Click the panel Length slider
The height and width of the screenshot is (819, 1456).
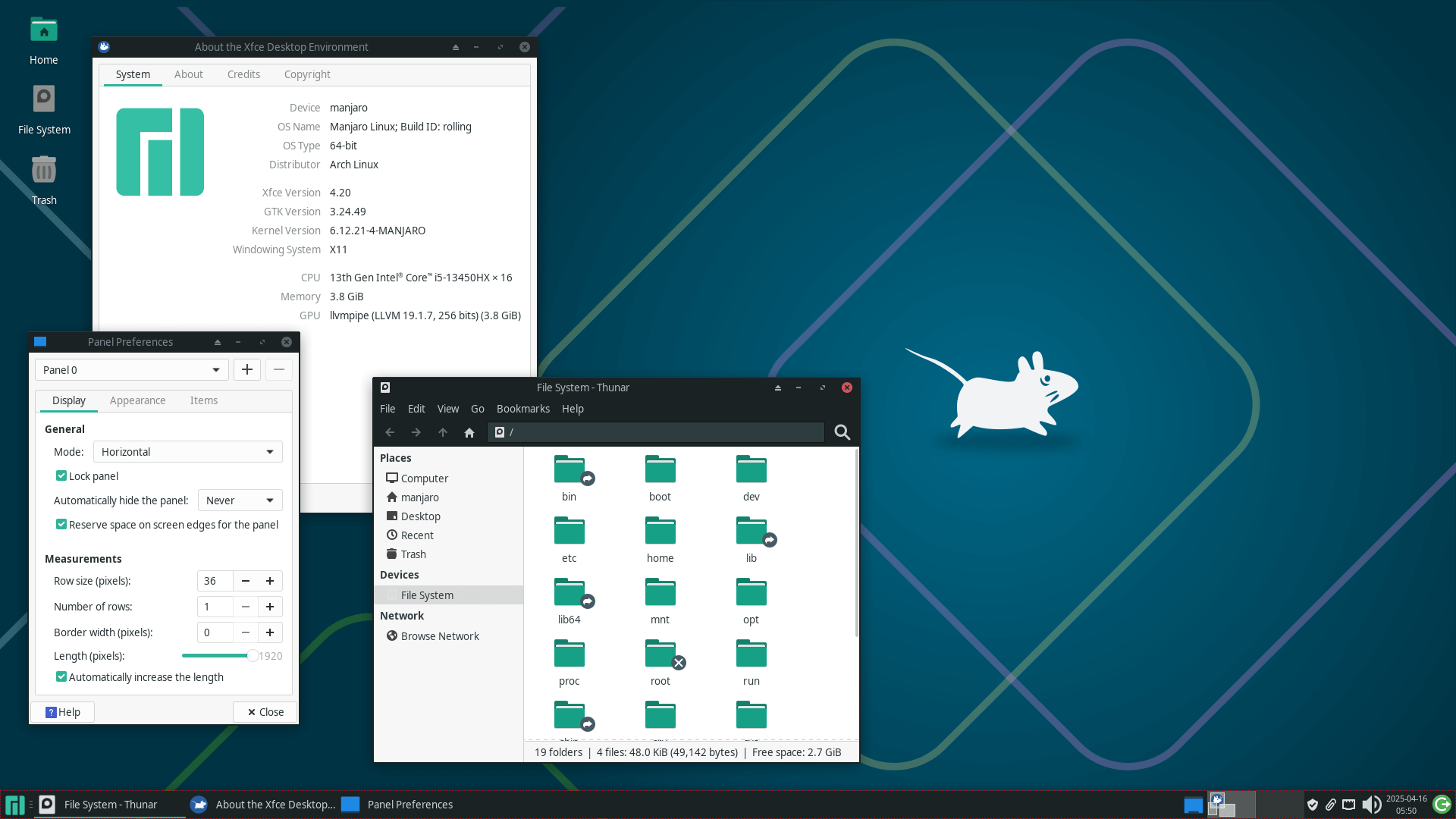[217, 656]
